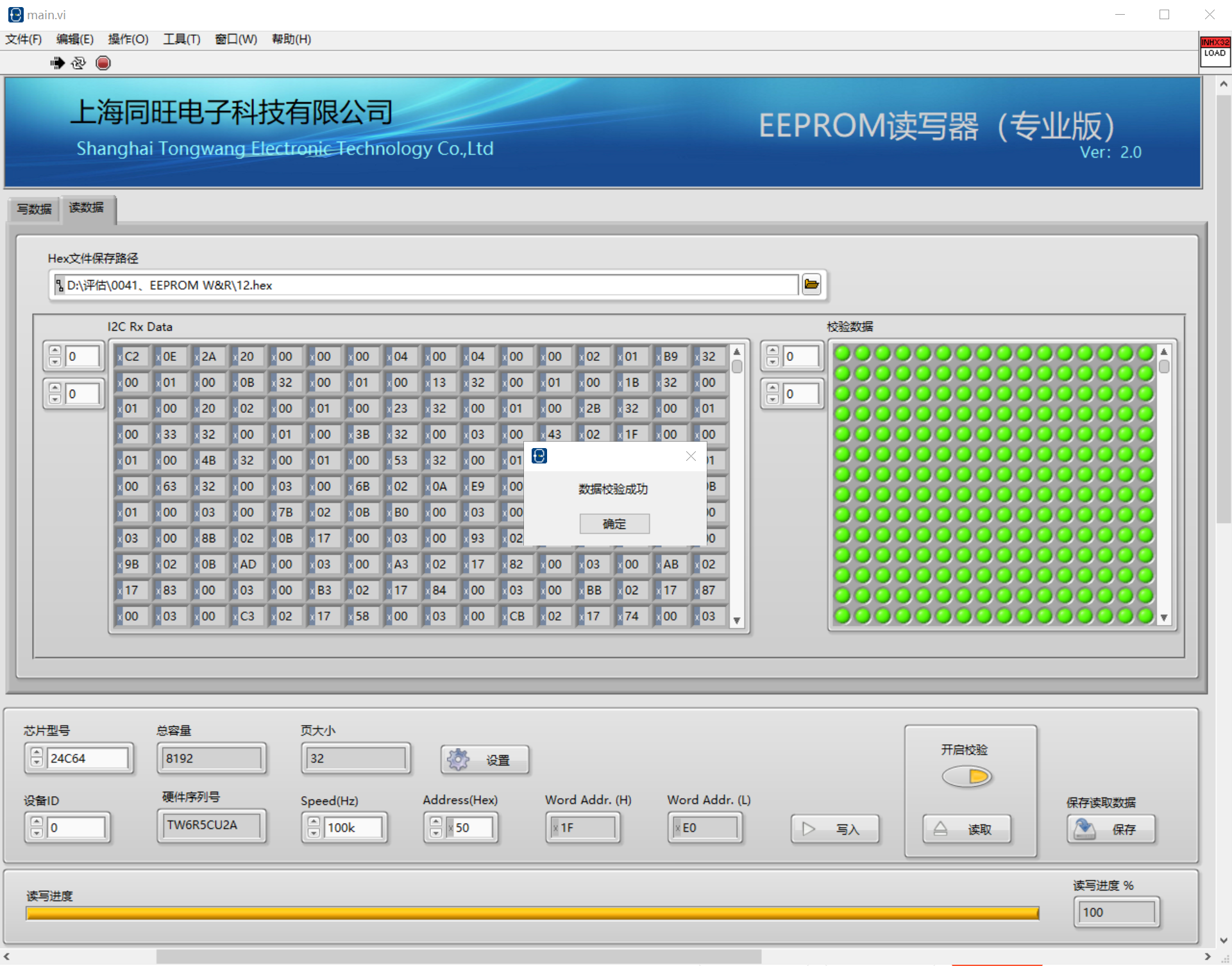Click the 读写进度 progress bar

coord(532,913)
